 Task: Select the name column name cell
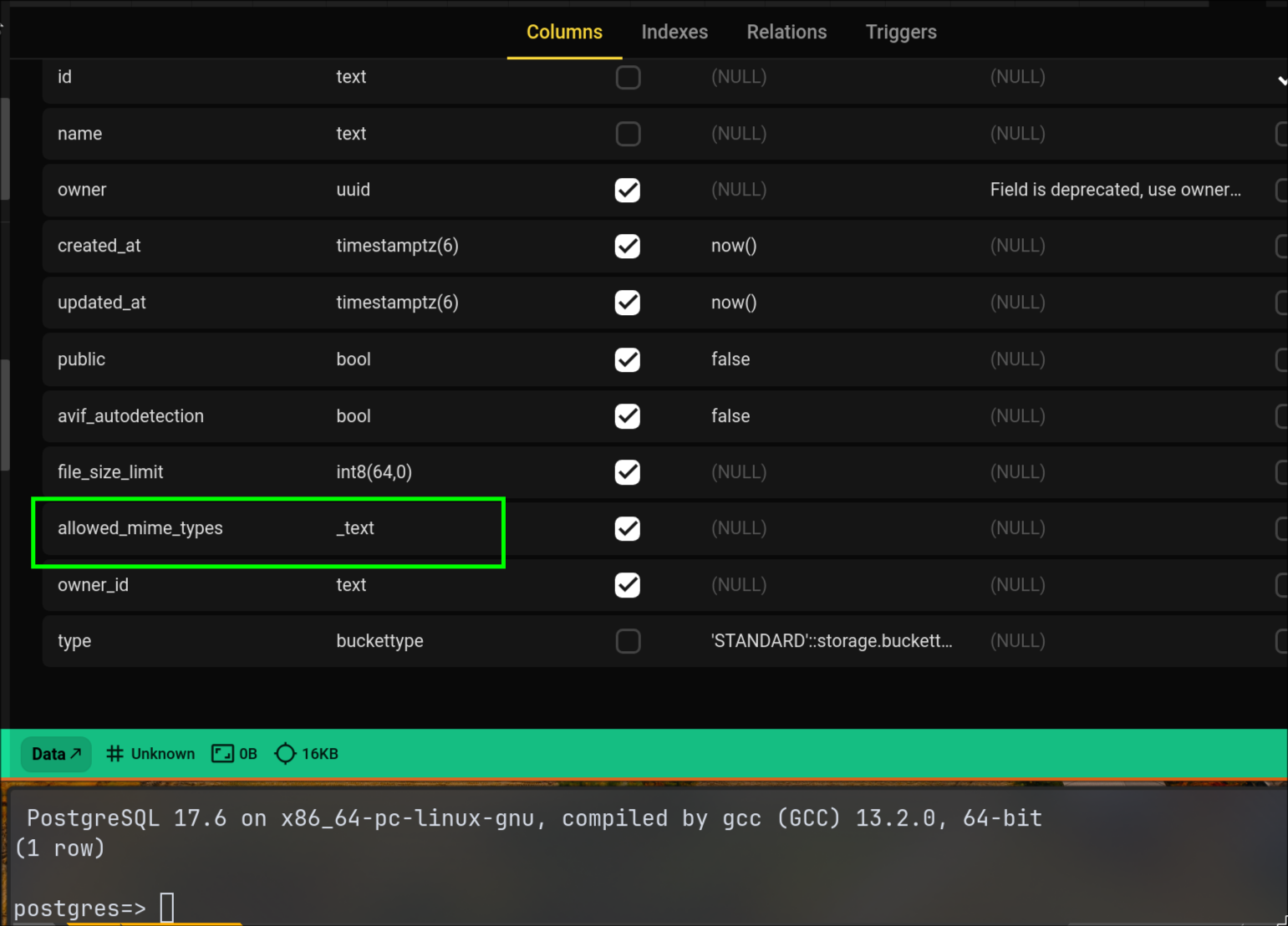(x=79, y=134)
